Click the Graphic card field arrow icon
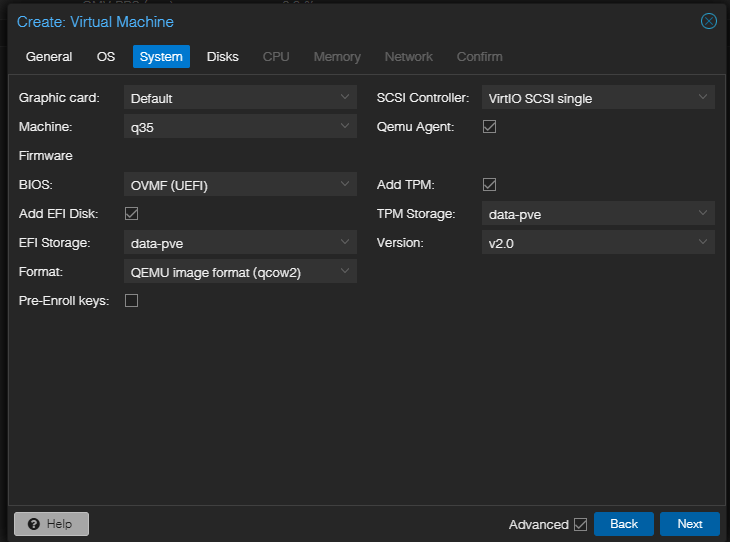This screenshot has width=730, height=542. point(345,97)
